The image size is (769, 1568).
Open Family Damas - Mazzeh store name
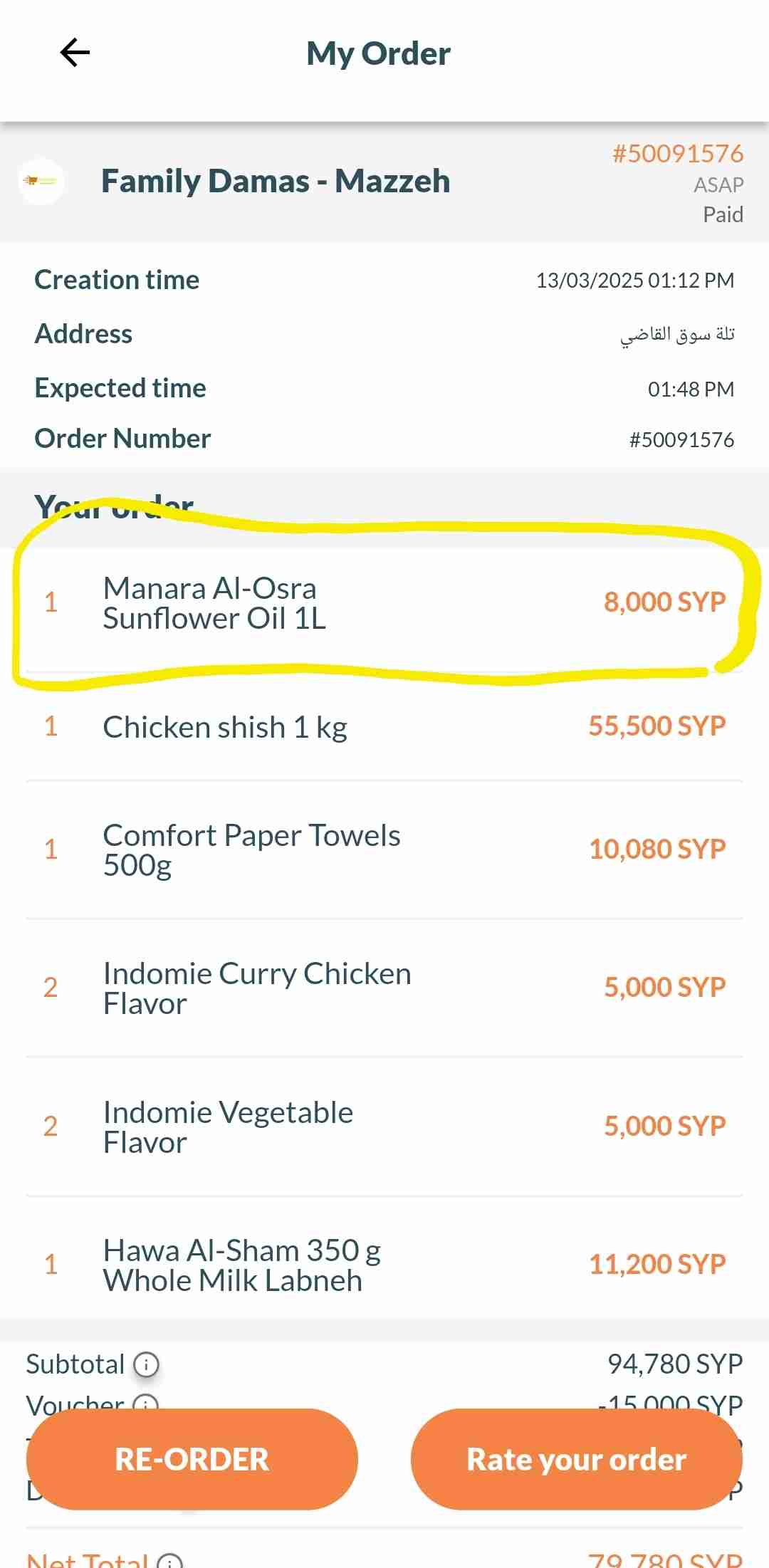tap(276, 181)
